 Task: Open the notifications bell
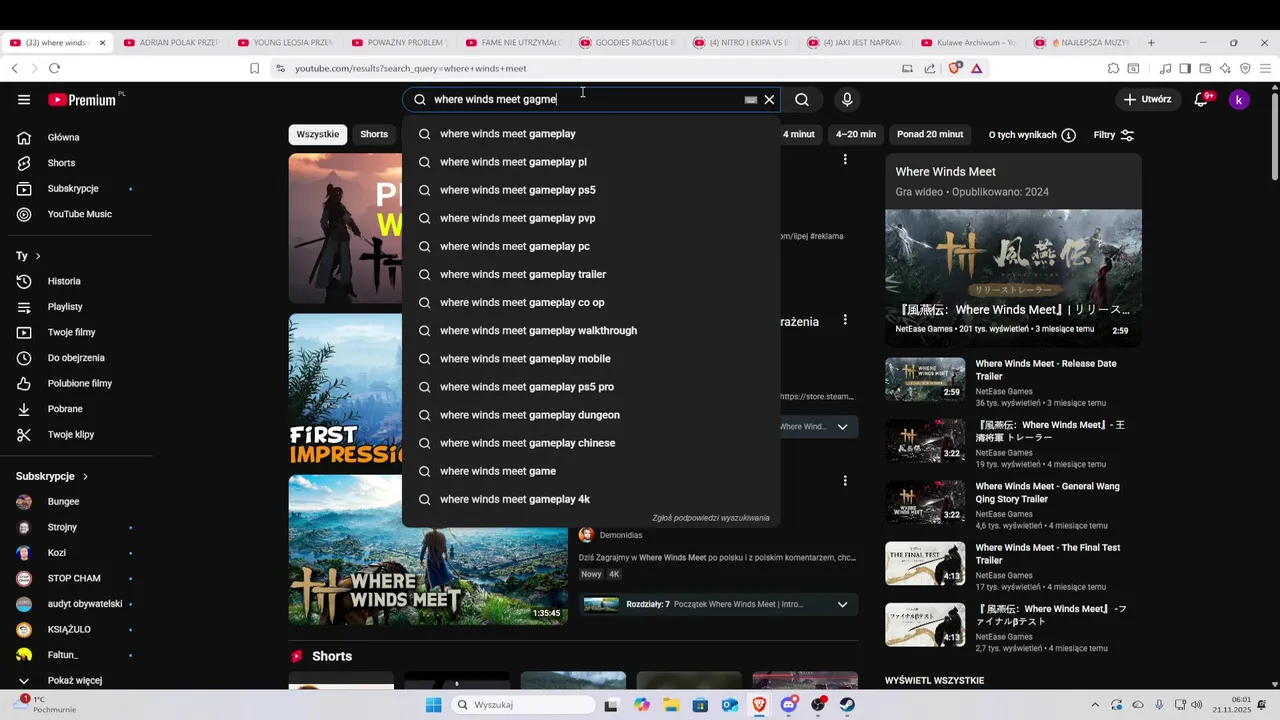pyautogui.click(x=1202, y=99)
